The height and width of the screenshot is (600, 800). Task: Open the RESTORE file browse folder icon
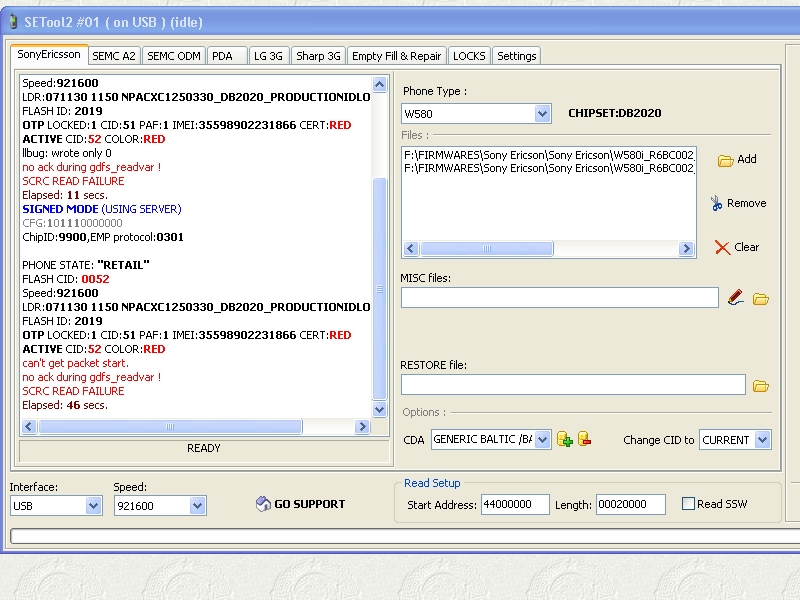[x=761, y=386]
